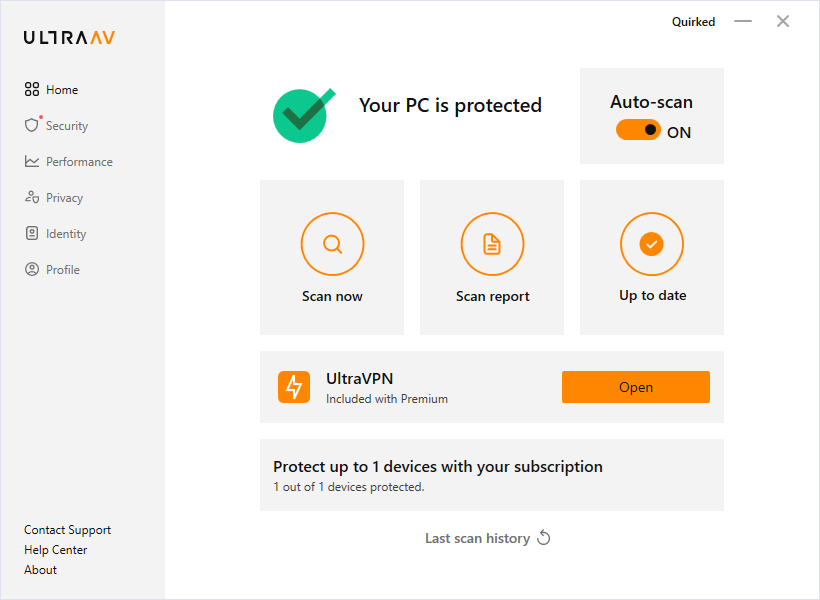This screenshot has height=600, width=820.
Task: Go to the Home menu item
Action: (61, 90)
